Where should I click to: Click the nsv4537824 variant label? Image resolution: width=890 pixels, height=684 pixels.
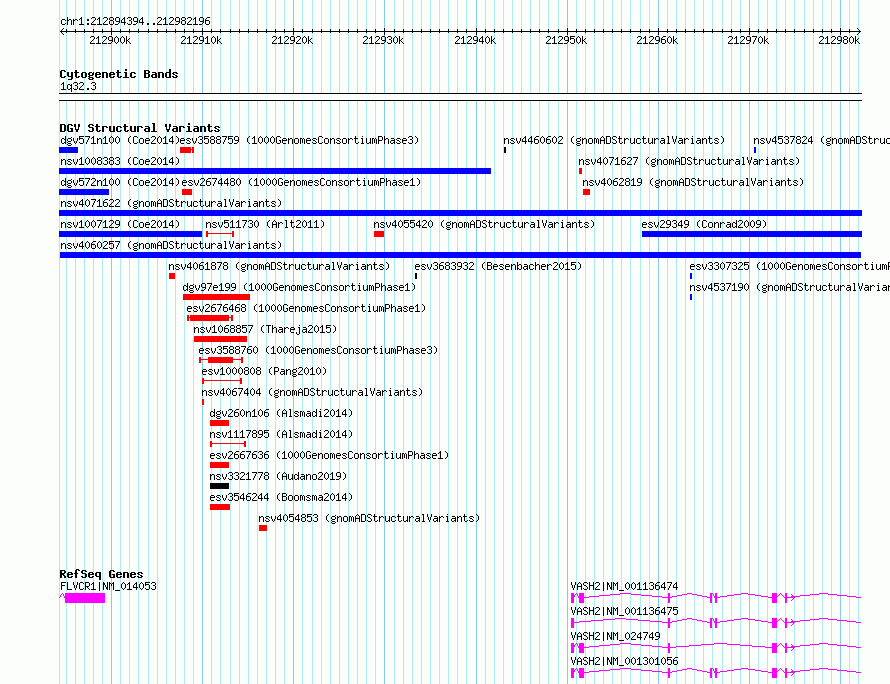[821, 140]
